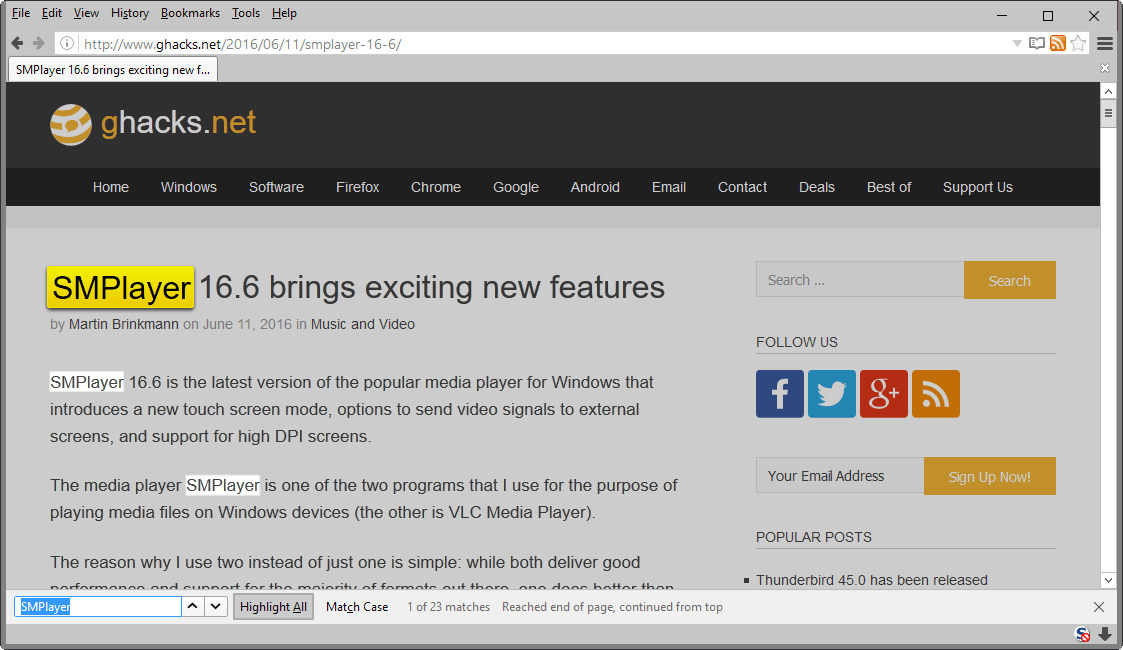The height and width of the screenshot is (650, 1123).
Task: Click page scrollbar down arrow
Action: coord(1108,580)
